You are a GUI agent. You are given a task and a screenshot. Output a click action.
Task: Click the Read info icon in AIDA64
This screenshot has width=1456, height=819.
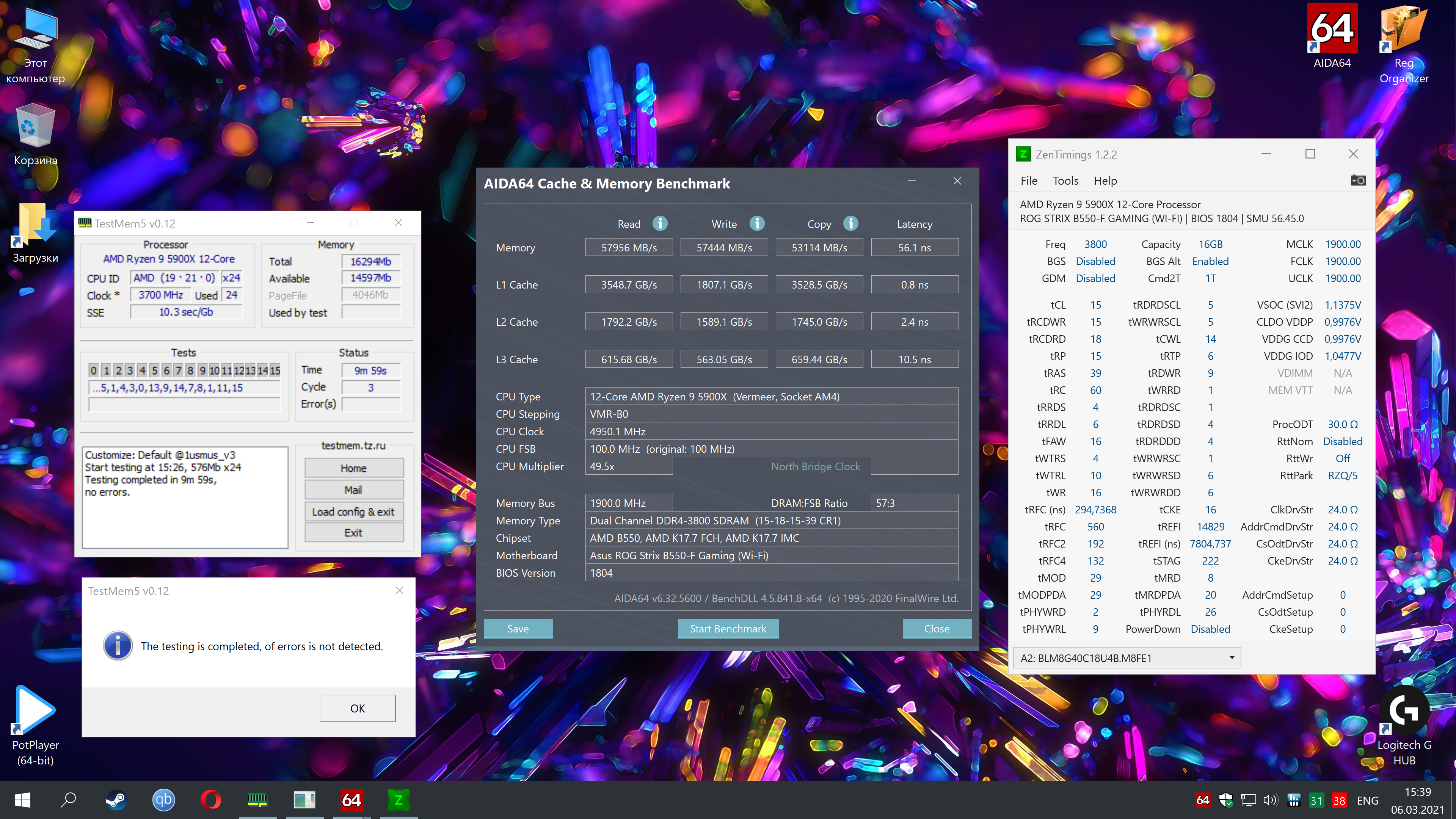(660, 224)
